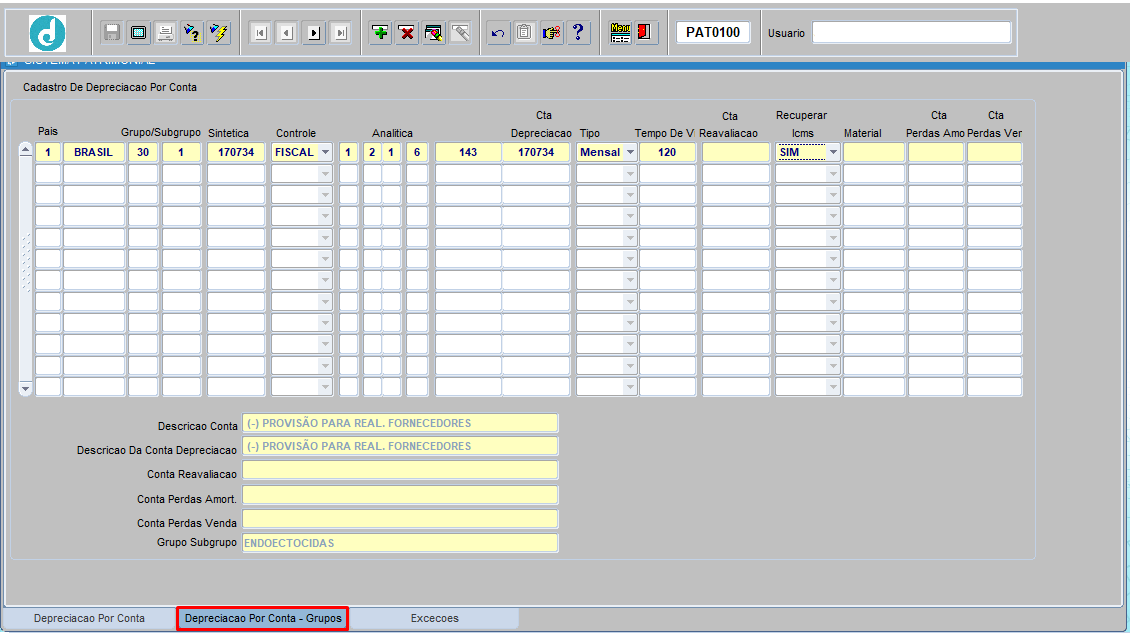This screenshot has height=633, width=1130.
Task: Go to the first record
Action: pos(260,33)
